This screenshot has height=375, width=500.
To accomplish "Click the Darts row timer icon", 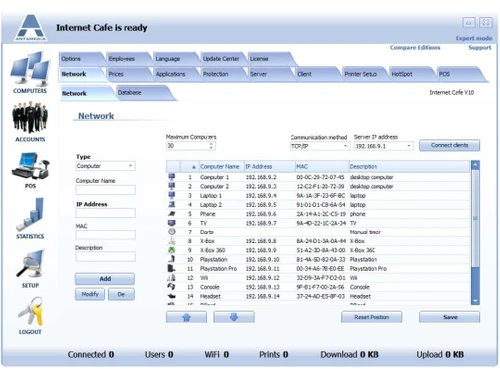I will coord(172,232).
